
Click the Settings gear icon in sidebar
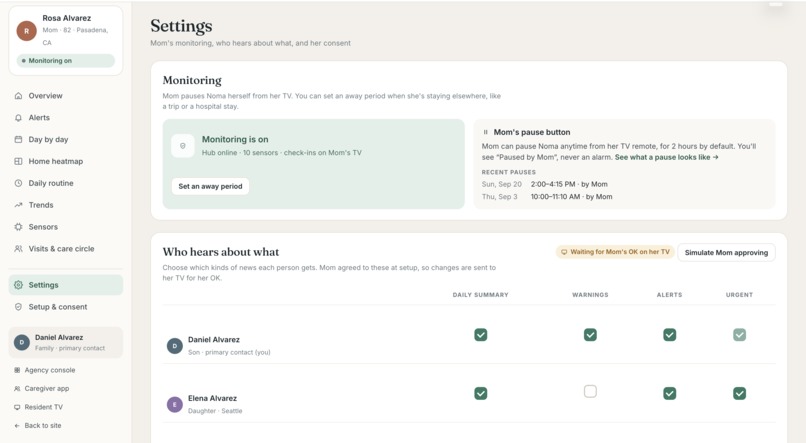[19, 285]
